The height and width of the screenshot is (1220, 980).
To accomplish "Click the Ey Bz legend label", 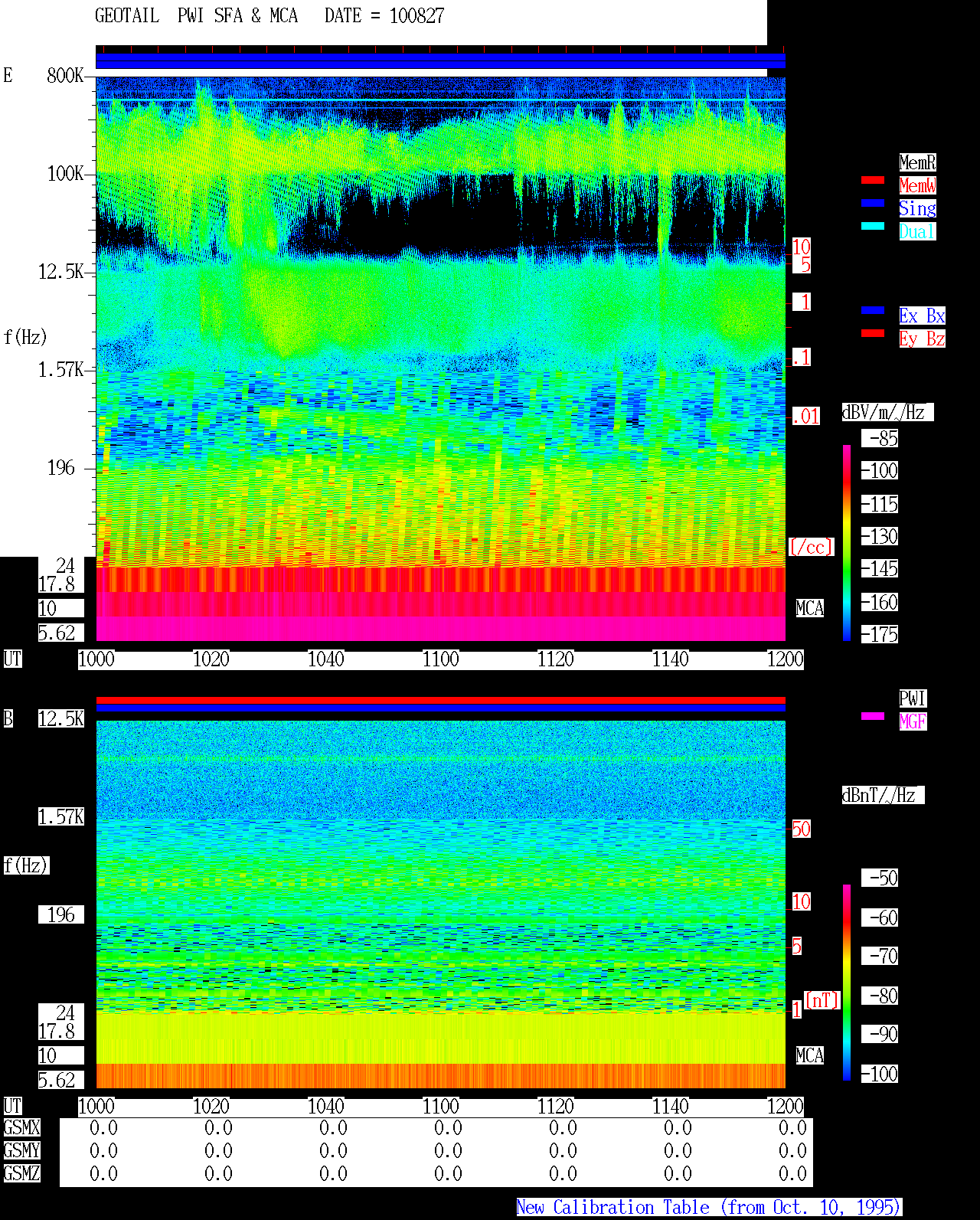I will (x=922, y=339).
